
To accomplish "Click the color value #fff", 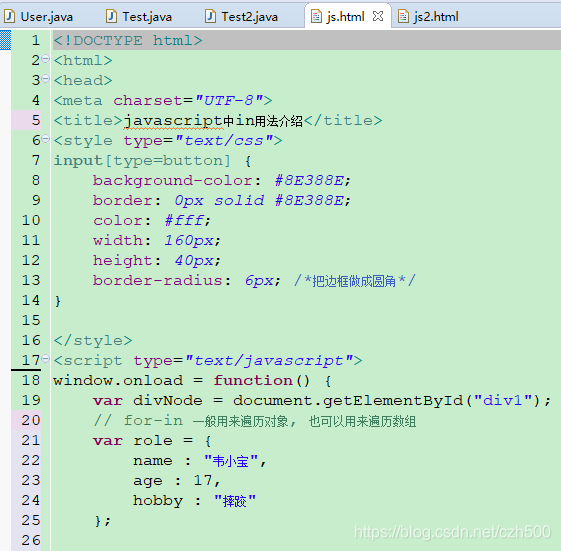I will [185, 221].
